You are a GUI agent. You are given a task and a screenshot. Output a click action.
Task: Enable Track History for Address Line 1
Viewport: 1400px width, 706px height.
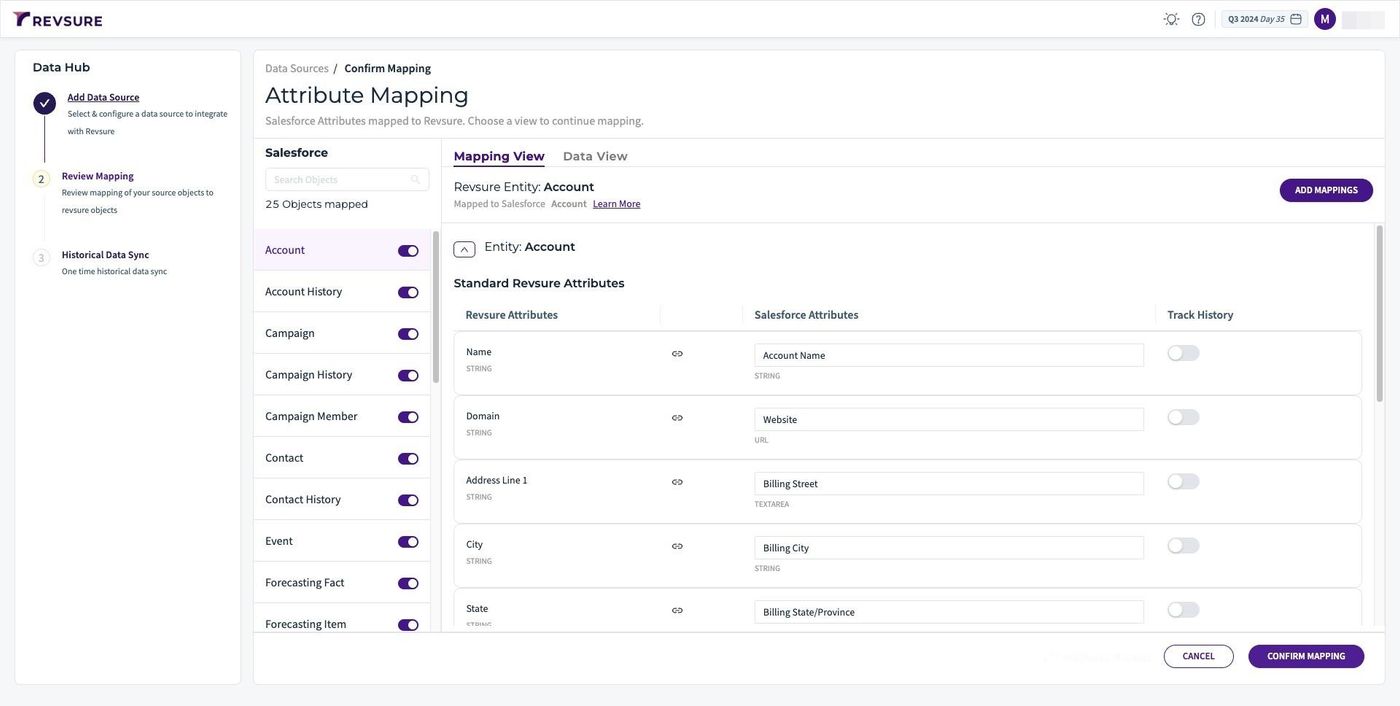pyautogui.click(x=1183, y=481)
